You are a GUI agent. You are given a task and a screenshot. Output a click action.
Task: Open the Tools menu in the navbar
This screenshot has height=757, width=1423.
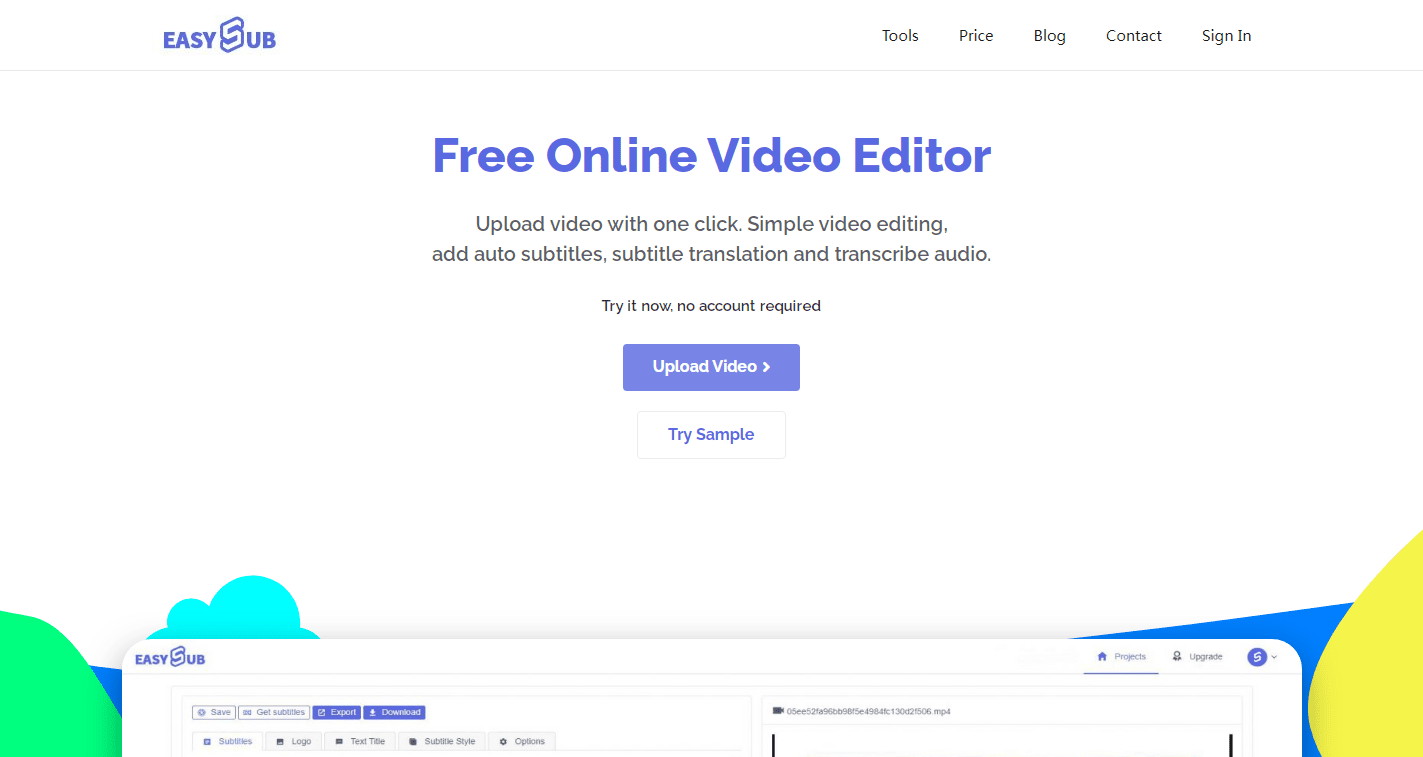click(x=899, y=35)
